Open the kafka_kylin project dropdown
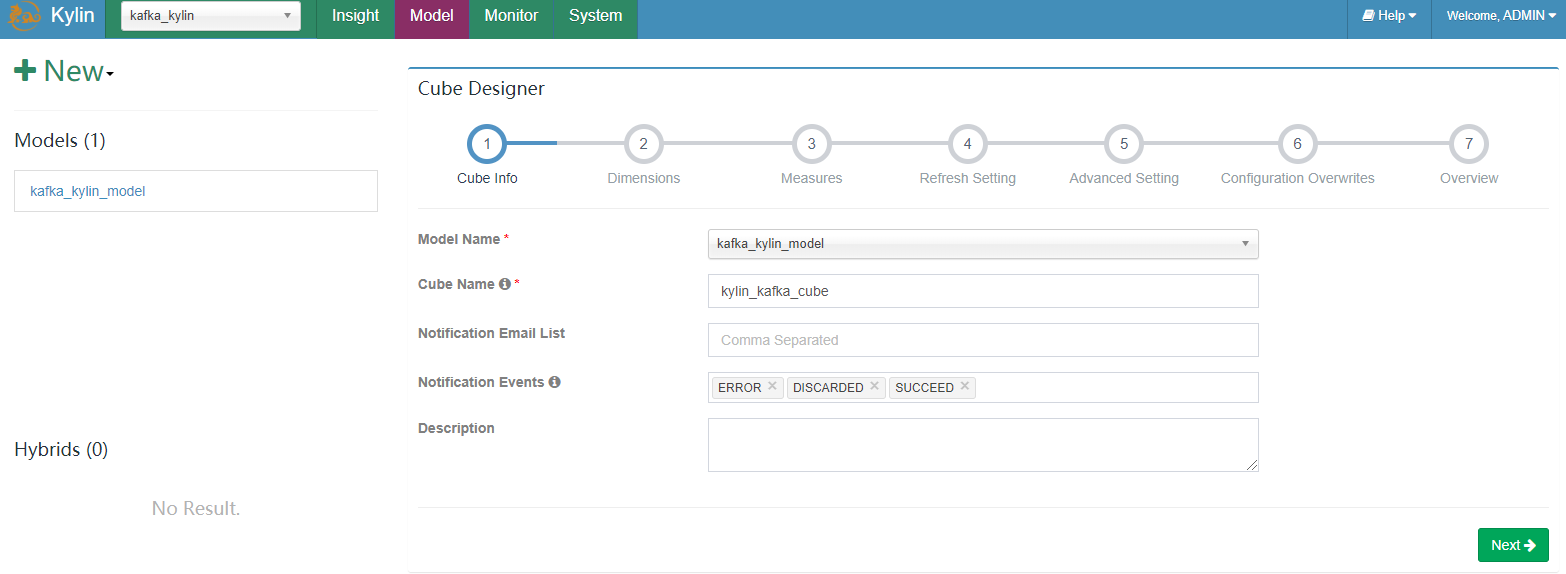The height and width of the screenshot is (574, 1566). [x=211, y=16]
